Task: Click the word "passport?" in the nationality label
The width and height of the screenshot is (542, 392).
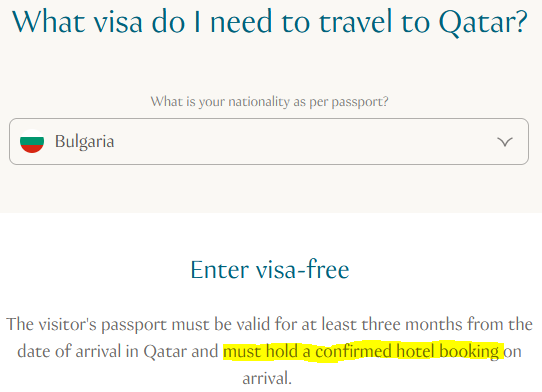Action: [360, 102]
